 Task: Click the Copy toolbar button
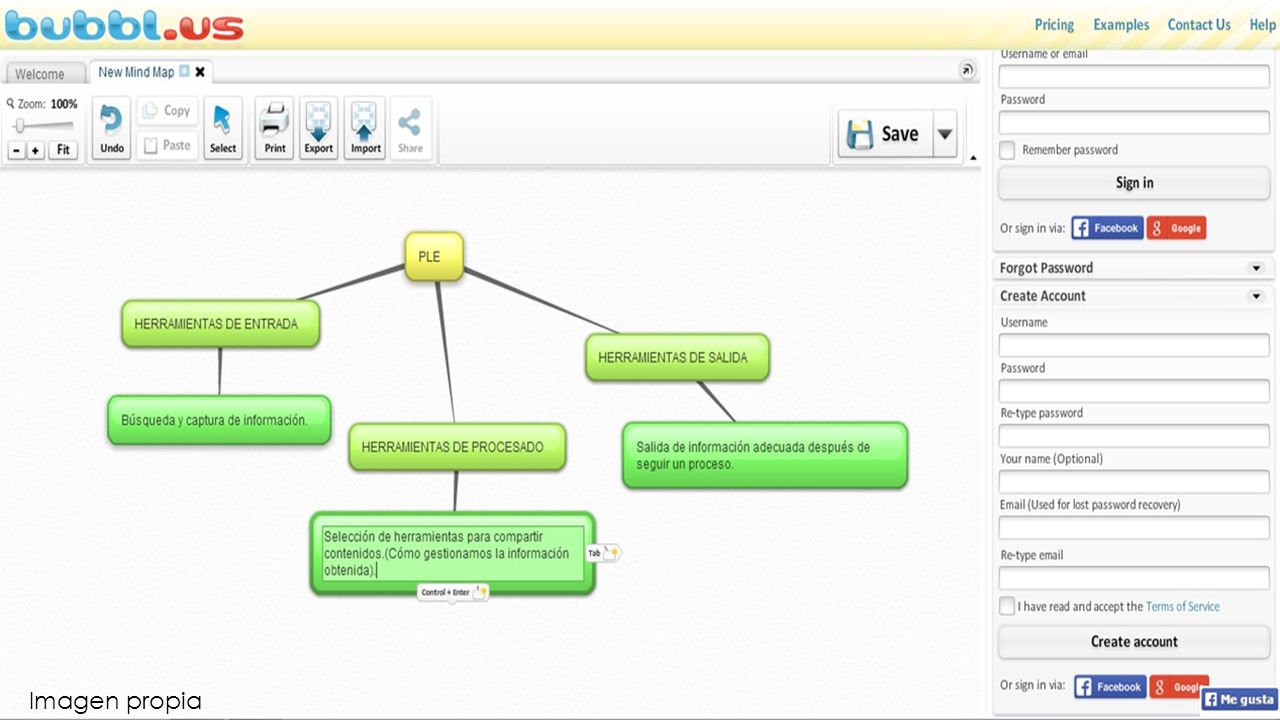pos(167,111)
